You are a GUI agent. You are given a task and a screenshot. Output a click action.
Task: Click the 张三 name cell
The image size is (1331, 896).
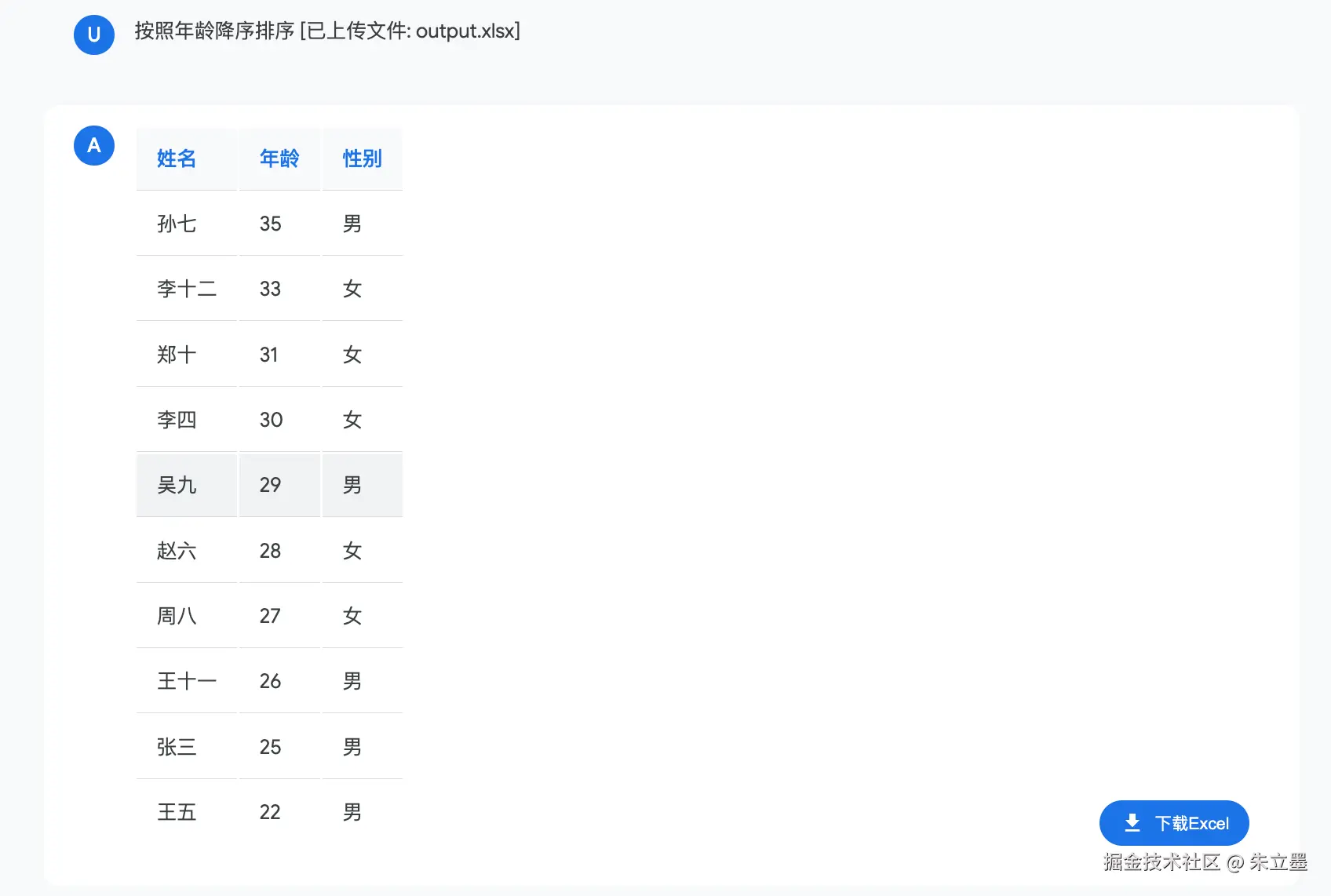click(187, 747)
